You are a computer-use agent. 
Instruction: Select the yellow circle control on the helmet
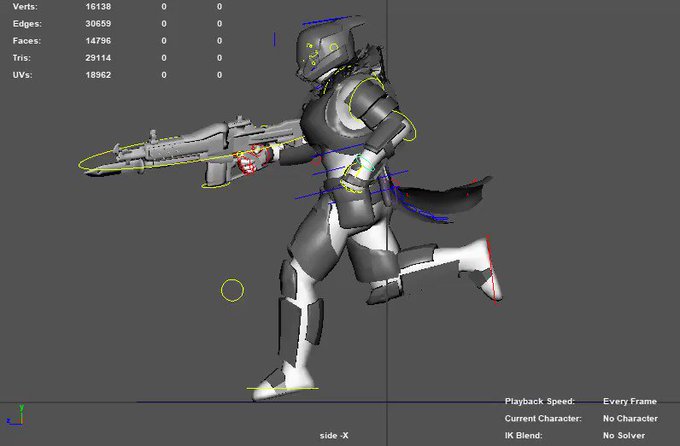tap(333, 47)
